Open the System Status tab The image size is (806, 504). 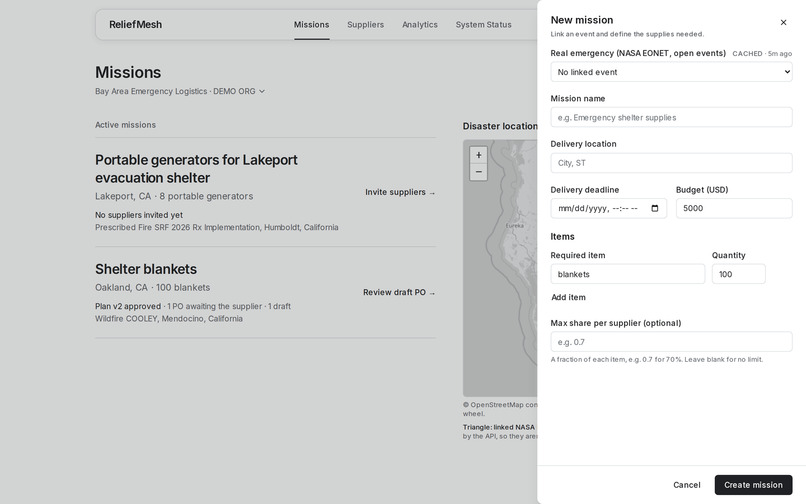(483, 25)
